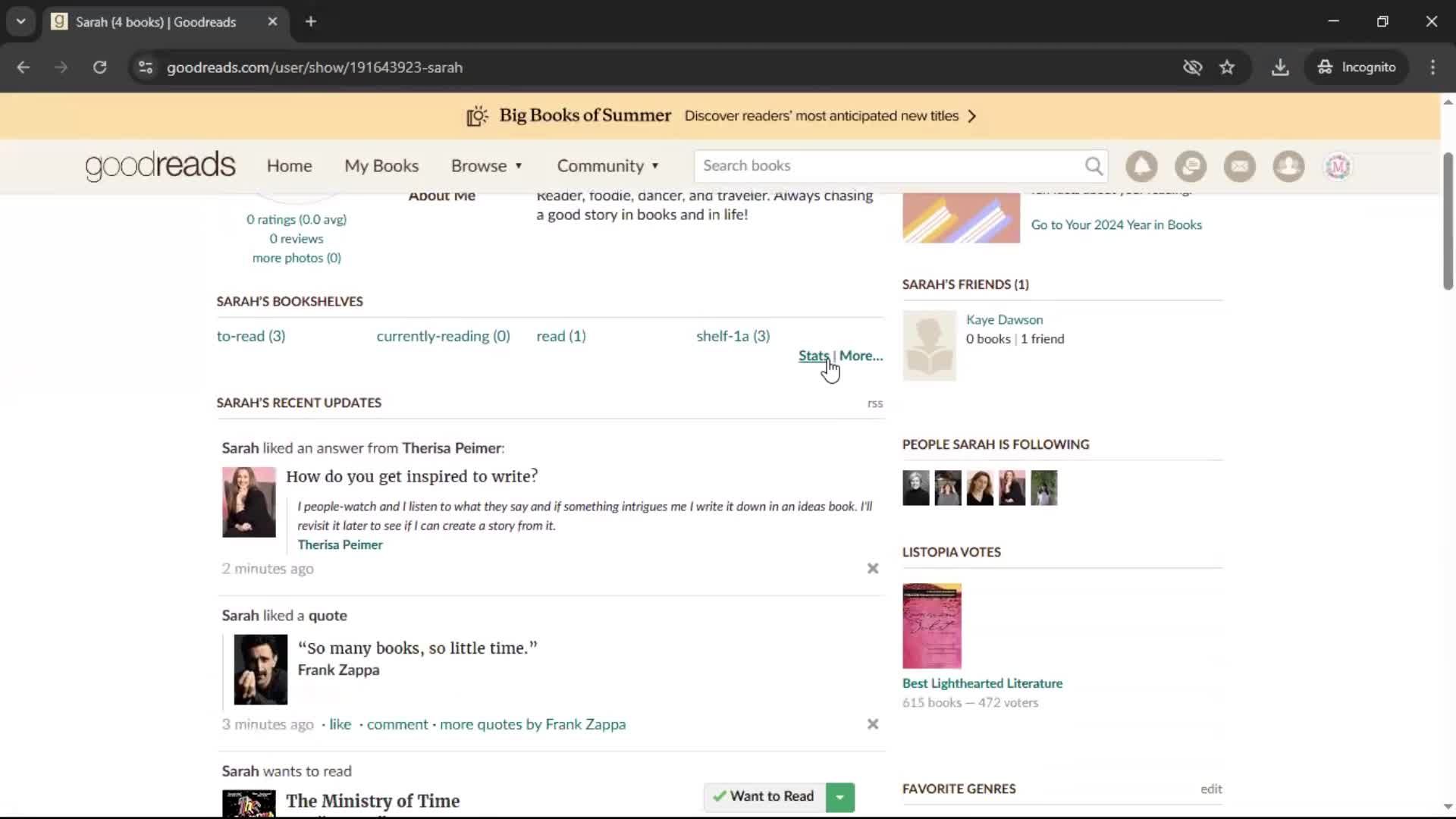The image size is (1456, 819).
Task: Open the fifth followed person's photo
Action: tap(1044, 488)
